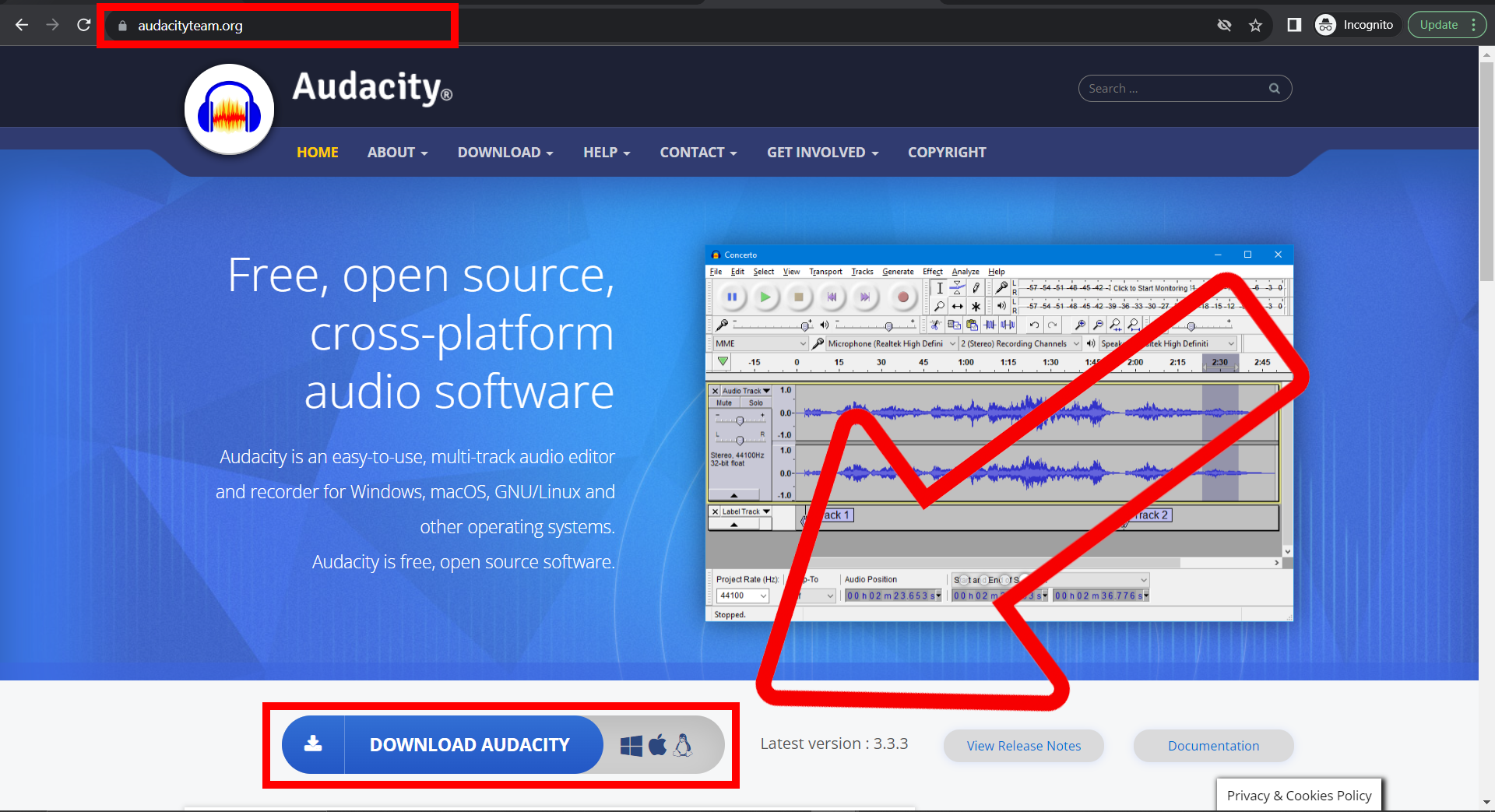
Task: Solo the Audio Track
Action: [x=756, y=402]
